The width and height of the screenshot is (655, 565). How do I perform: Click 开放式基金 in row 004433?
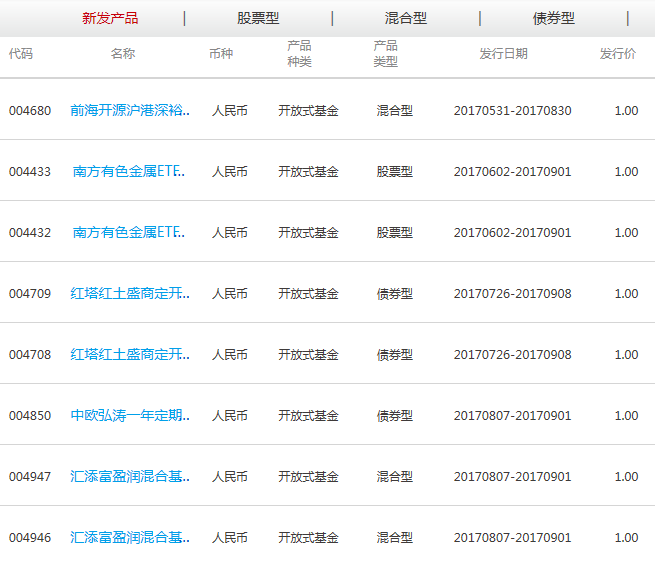click(x=308, y=172)
